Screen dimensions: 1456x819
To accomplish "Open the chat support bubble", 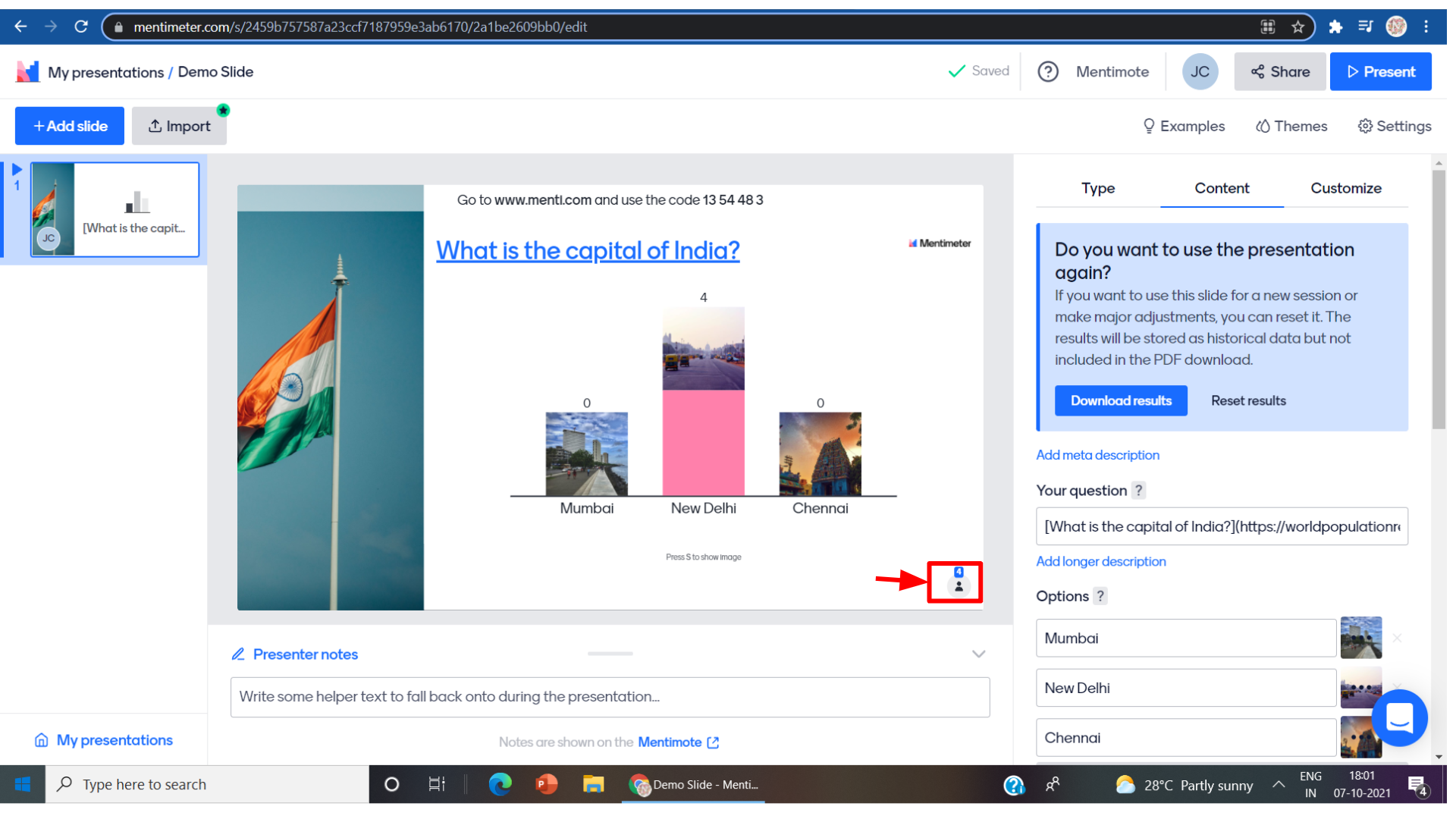I will (x=1398, y=717).
